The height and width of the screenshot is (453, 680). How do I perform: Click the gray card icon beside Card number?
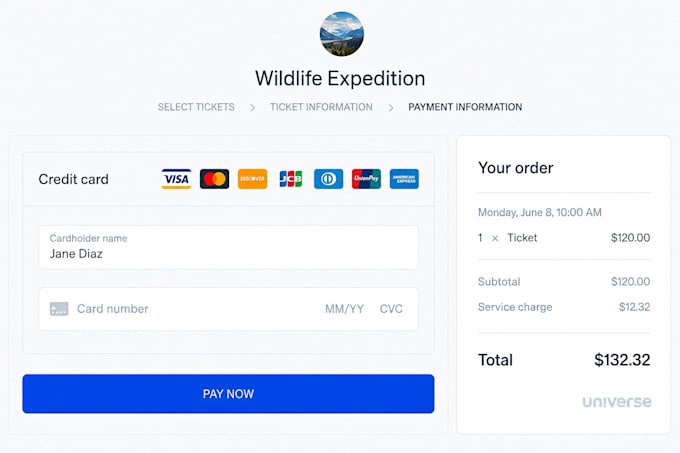click(59, 309)
